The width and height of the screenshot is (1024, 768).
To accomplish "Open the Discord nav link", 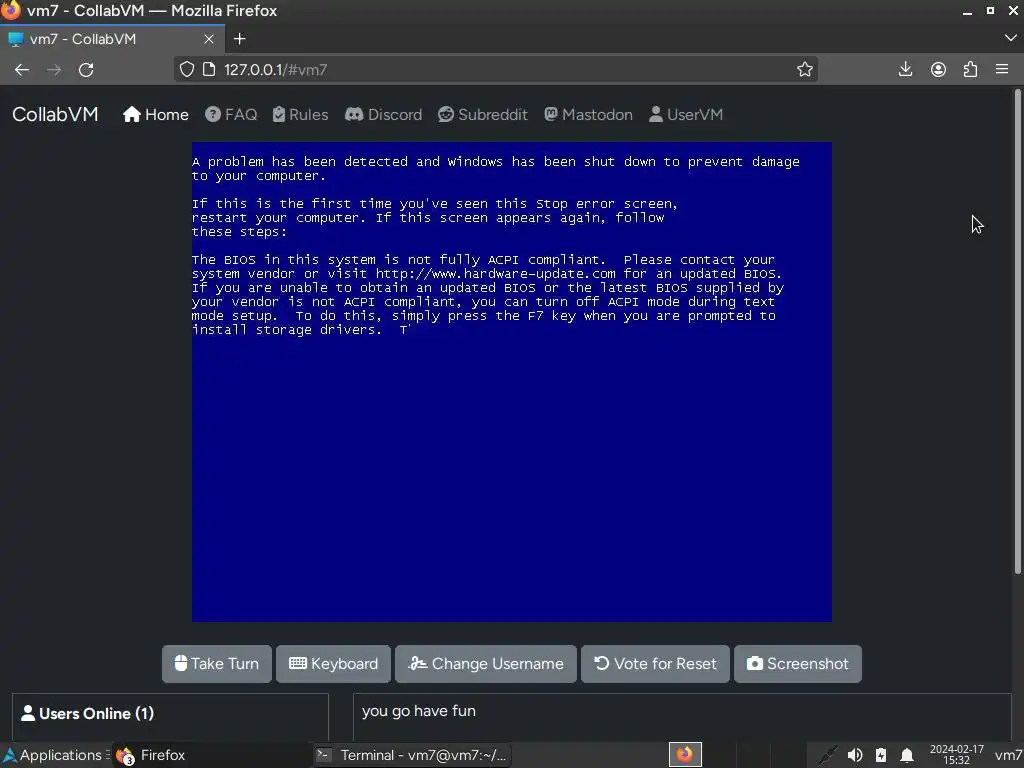I will tap(383, 114).
